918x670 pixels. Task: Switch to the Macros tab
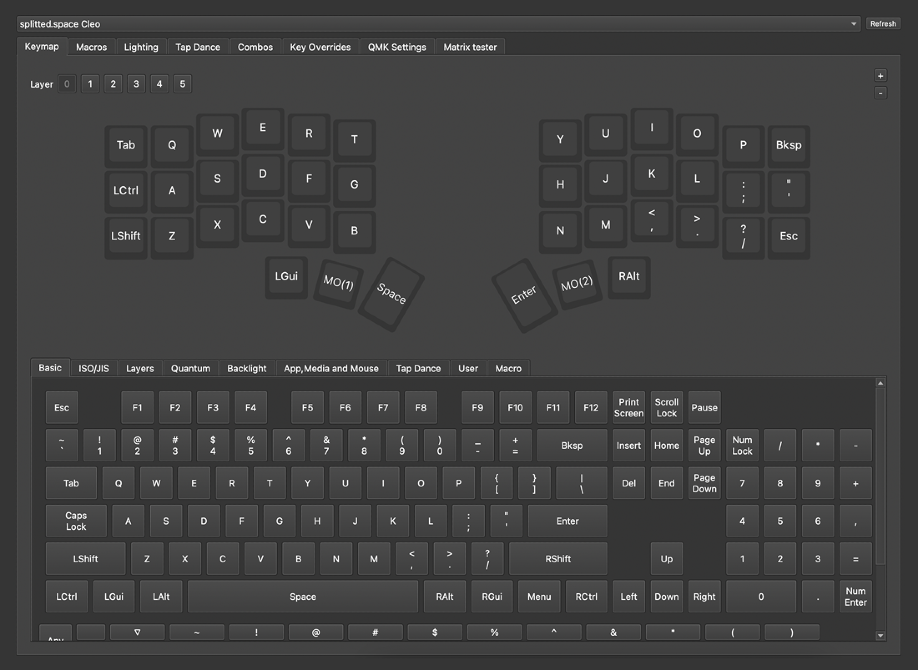point(91,47)
